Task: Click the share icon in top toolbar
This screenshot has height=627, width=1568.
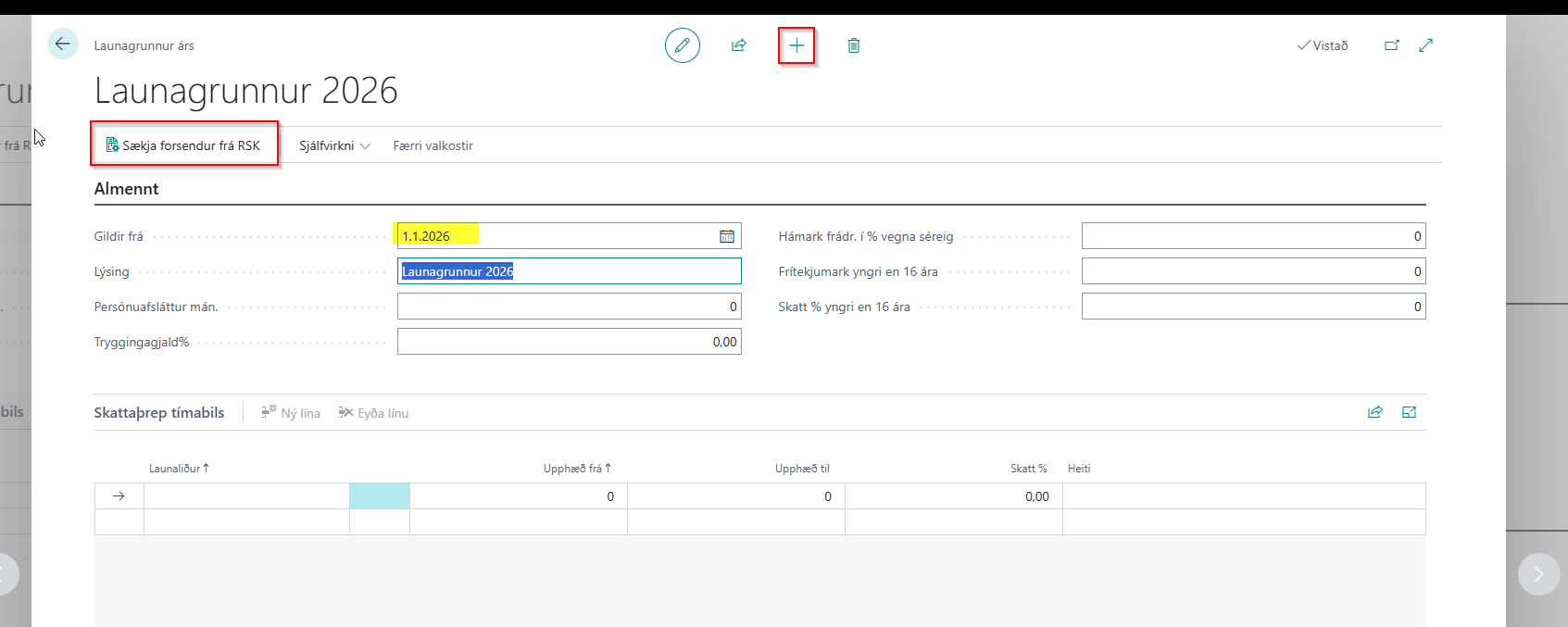Action: pos(739,45)
